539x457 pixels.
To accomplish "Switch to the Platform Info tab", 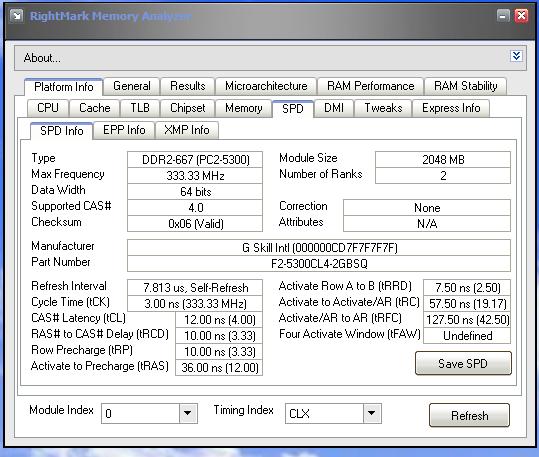I will 64,87.
